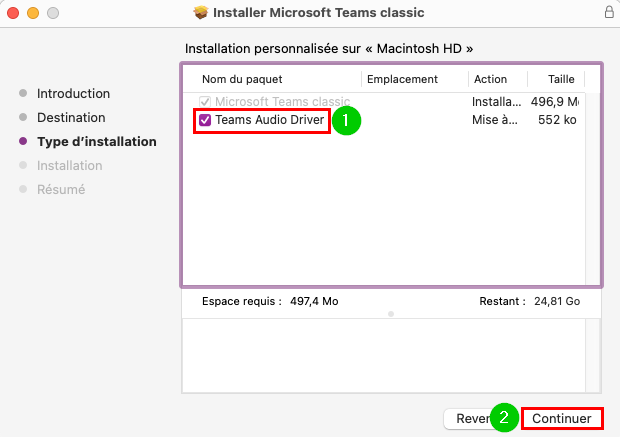Click the lock icon in title bar
Screen dimensions: 620x437
[x=609, y=12]
